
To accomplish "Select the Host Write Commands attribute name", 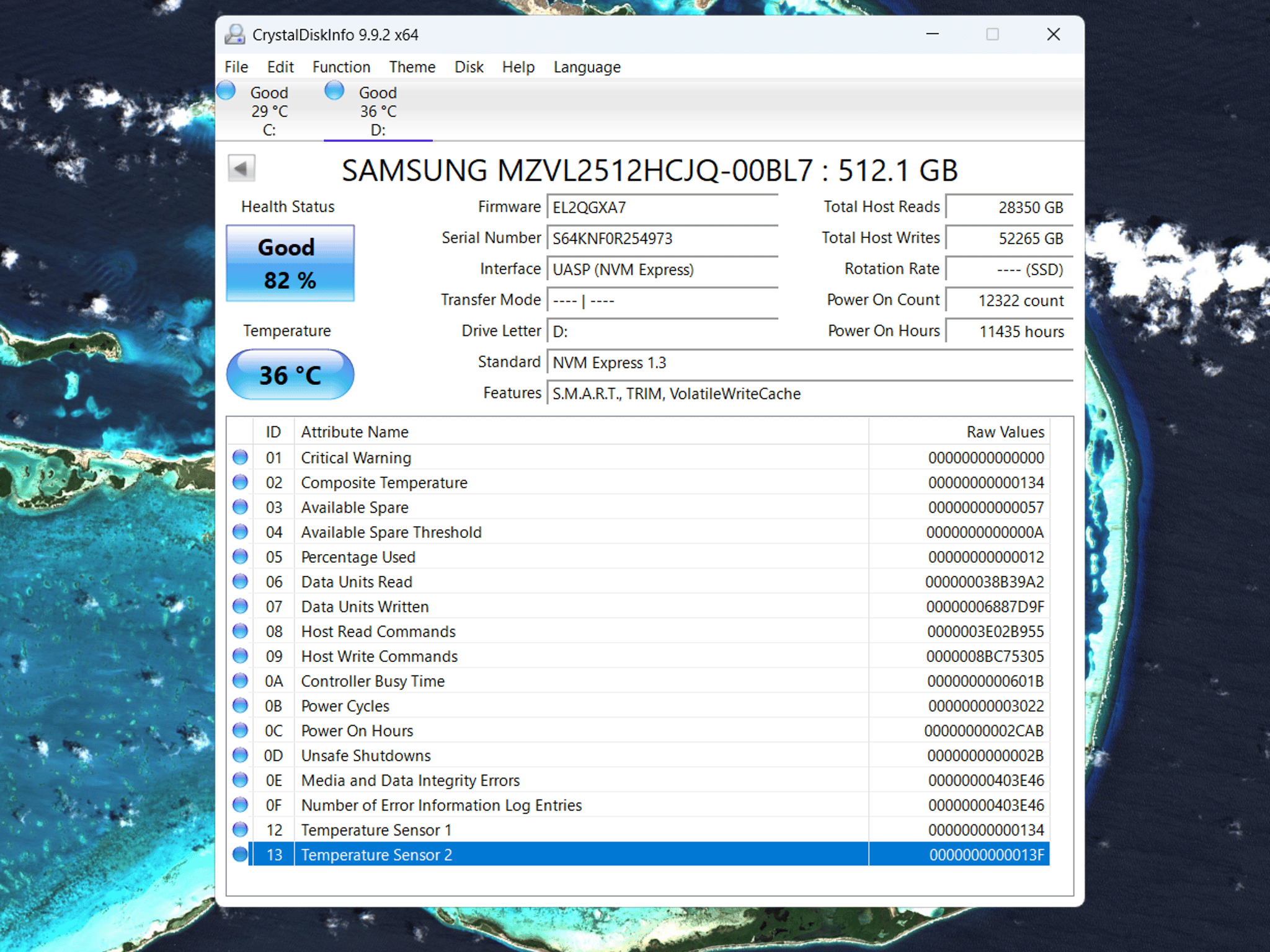I will 380,656.
